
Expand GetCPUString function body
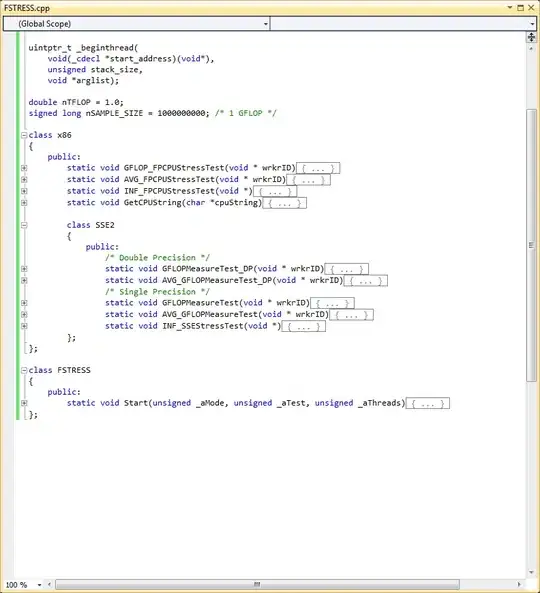24,203
